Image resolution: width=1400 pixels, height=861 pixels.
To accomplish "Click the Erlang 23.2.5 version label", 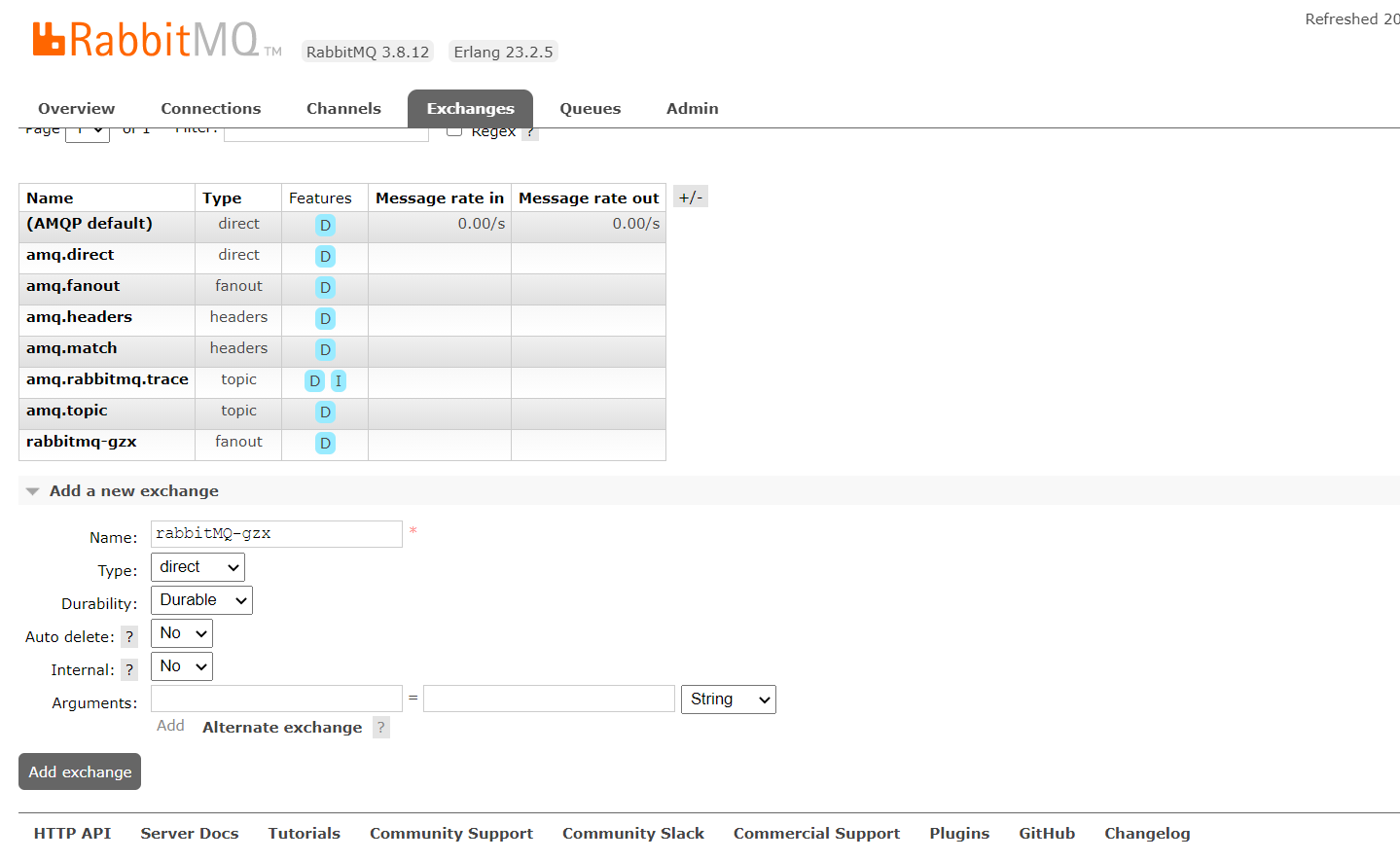I will pos(503,52).
